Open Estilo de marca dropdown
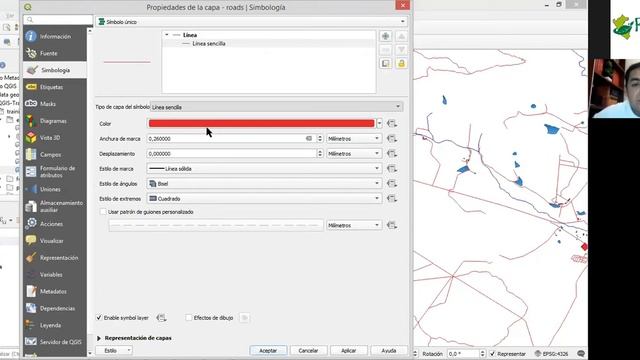This screenshot has height=360, width=640. [264, 169]
